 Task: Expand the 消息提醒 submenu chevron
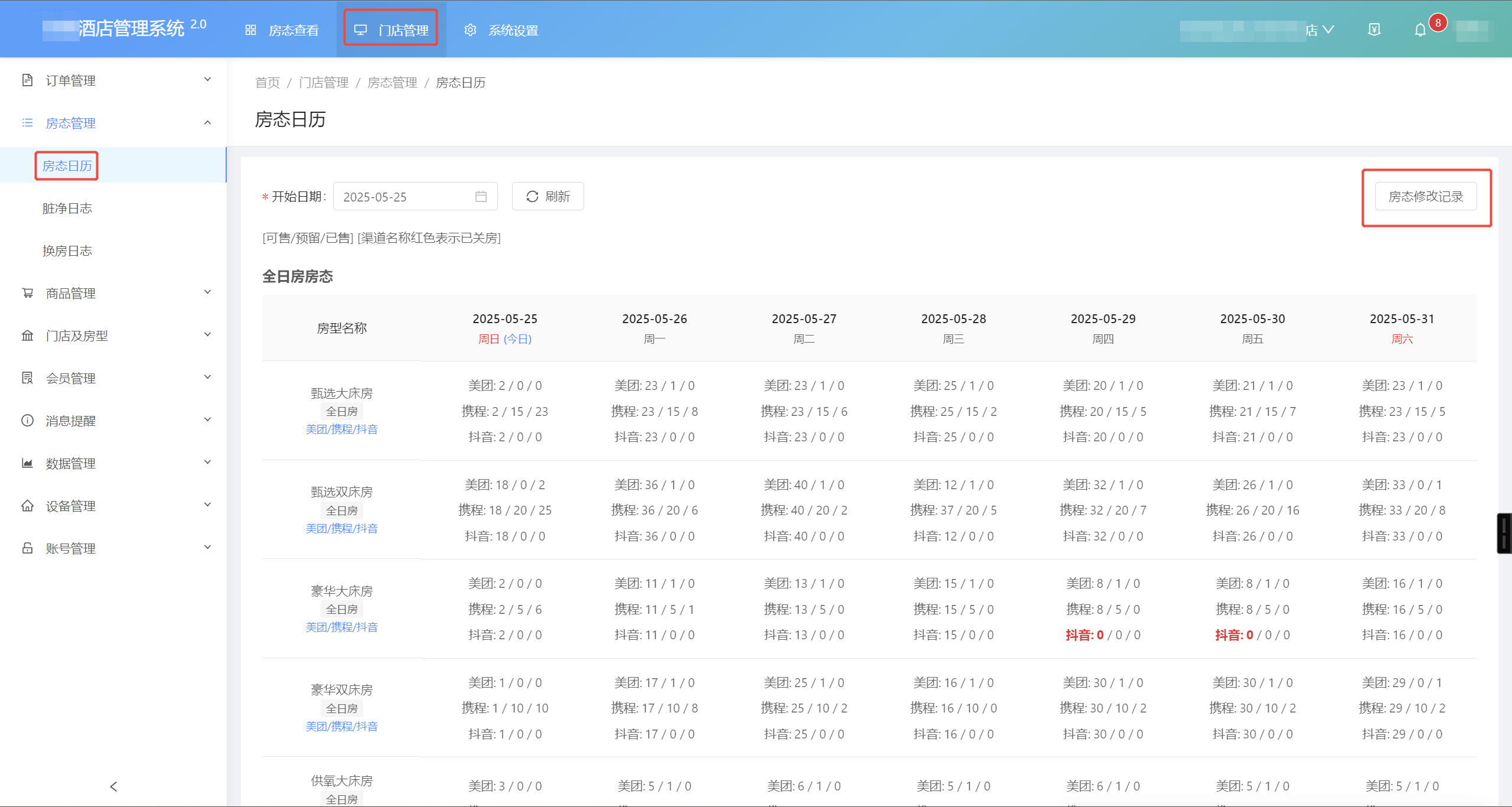[207, 419]
